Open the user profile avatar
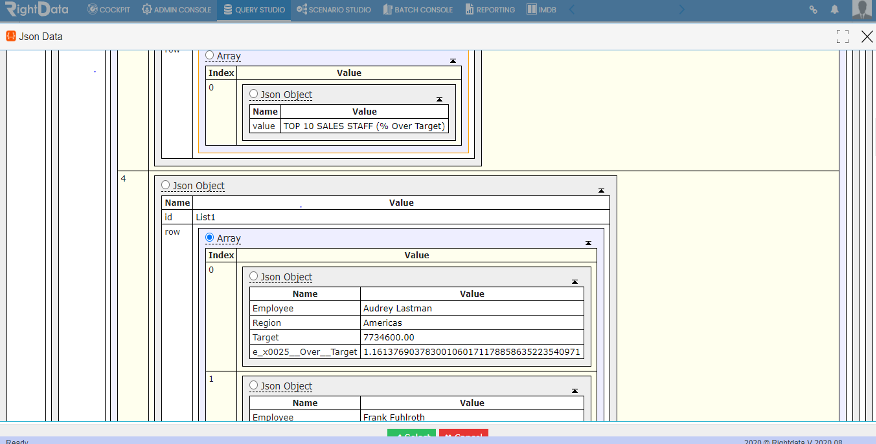Screen dimensions: 876x444 [863, 9]
